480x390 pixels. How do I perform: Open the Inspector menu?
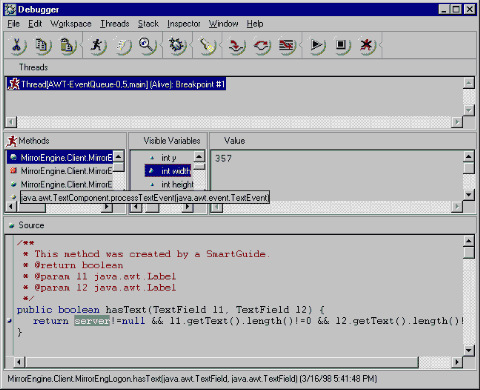coord(184,24)
